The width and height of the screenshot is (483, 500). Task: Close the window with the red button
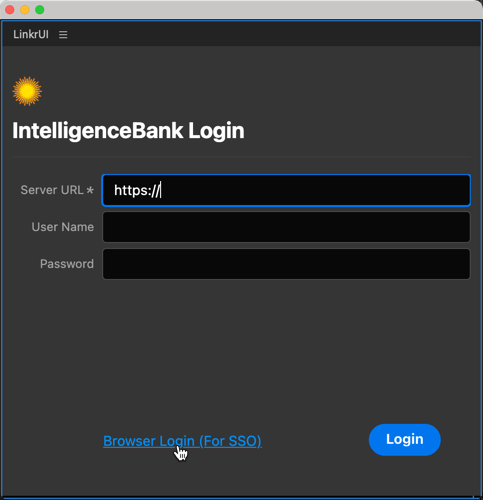tap(10, 10)
